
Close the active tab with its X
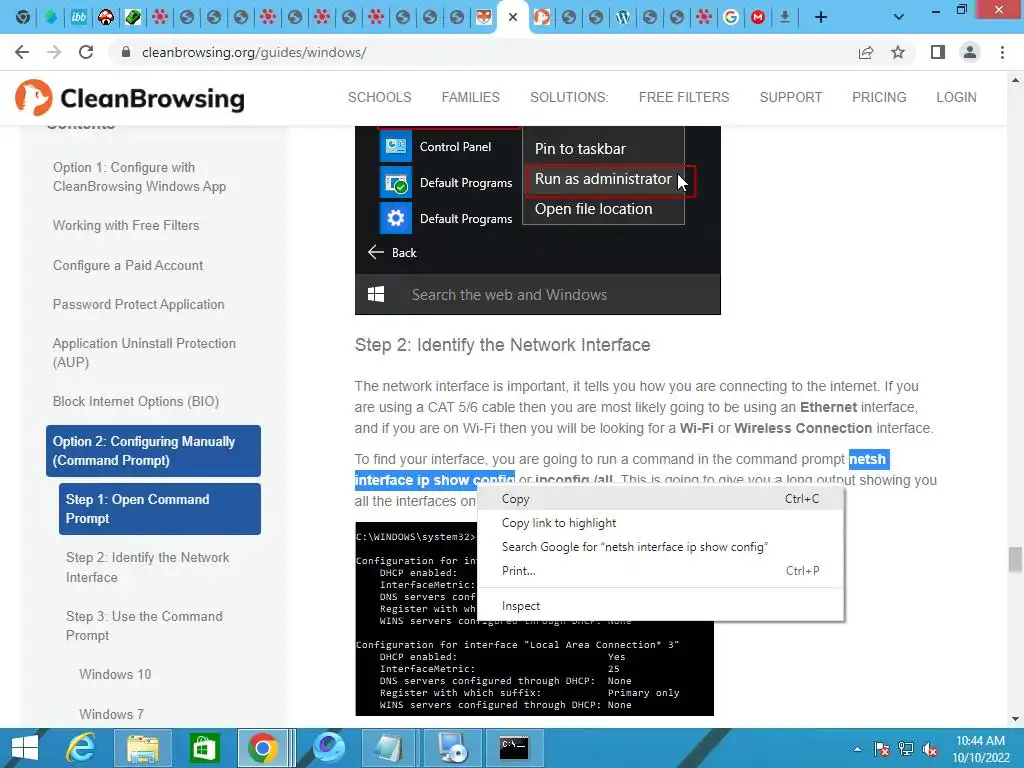point(513,17)
